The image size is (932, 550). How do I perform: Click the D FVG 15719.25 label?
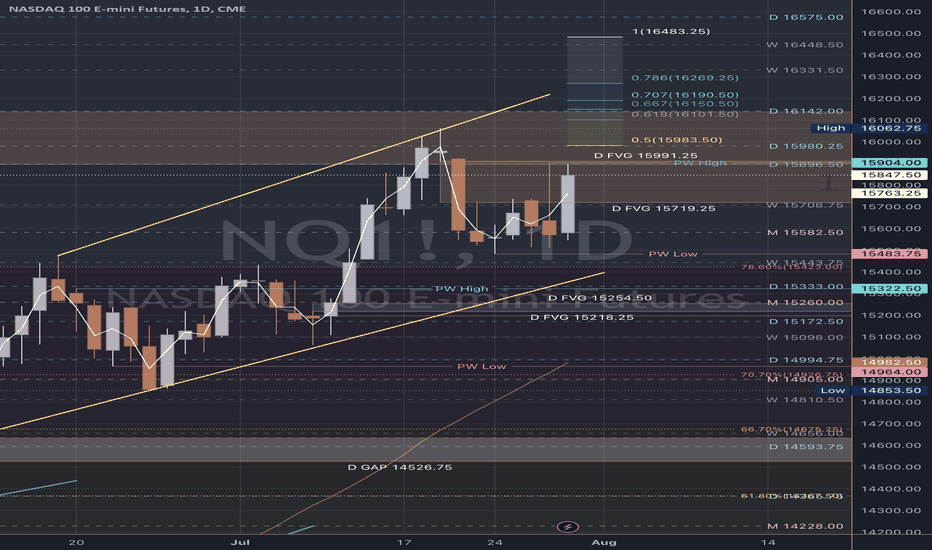663,209
